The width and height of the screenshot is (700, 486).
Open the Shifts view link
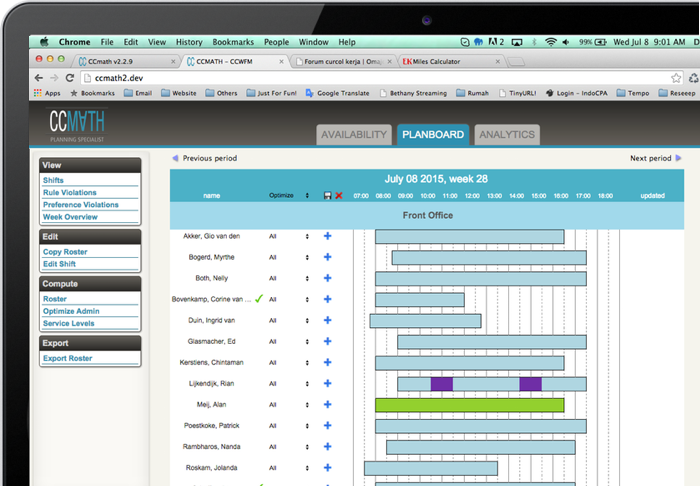[53, 180]
